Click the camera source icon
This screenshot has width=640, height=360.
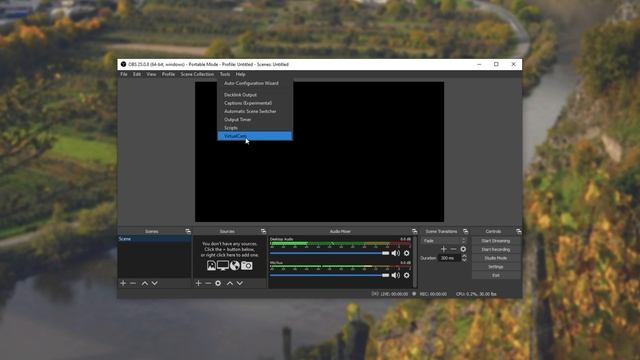pyautogui.click(x=247, y=266)
